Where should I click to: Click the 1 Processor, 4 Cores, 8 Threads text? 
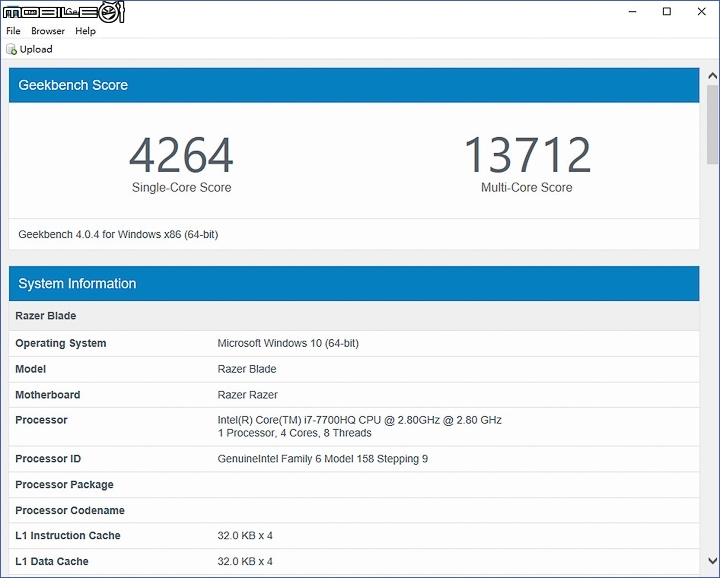294,433
